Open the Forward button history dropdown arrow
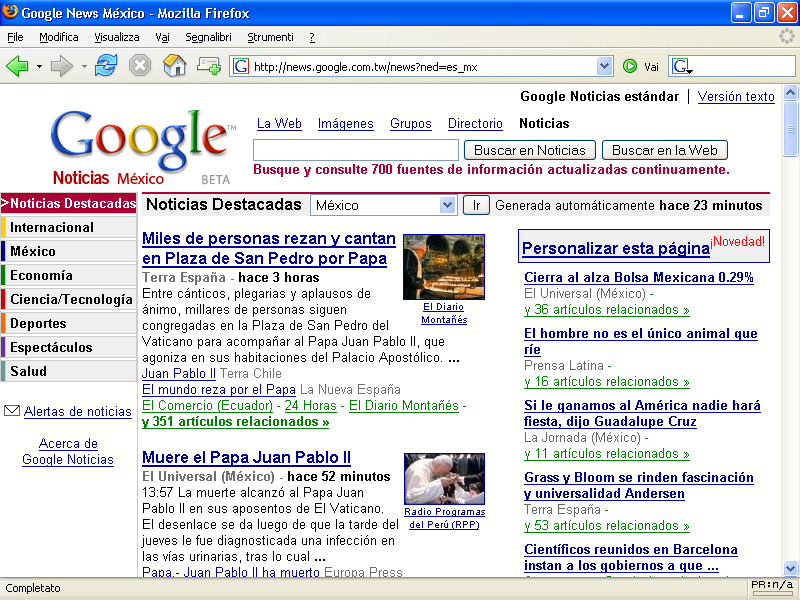 tap(84, 67)
